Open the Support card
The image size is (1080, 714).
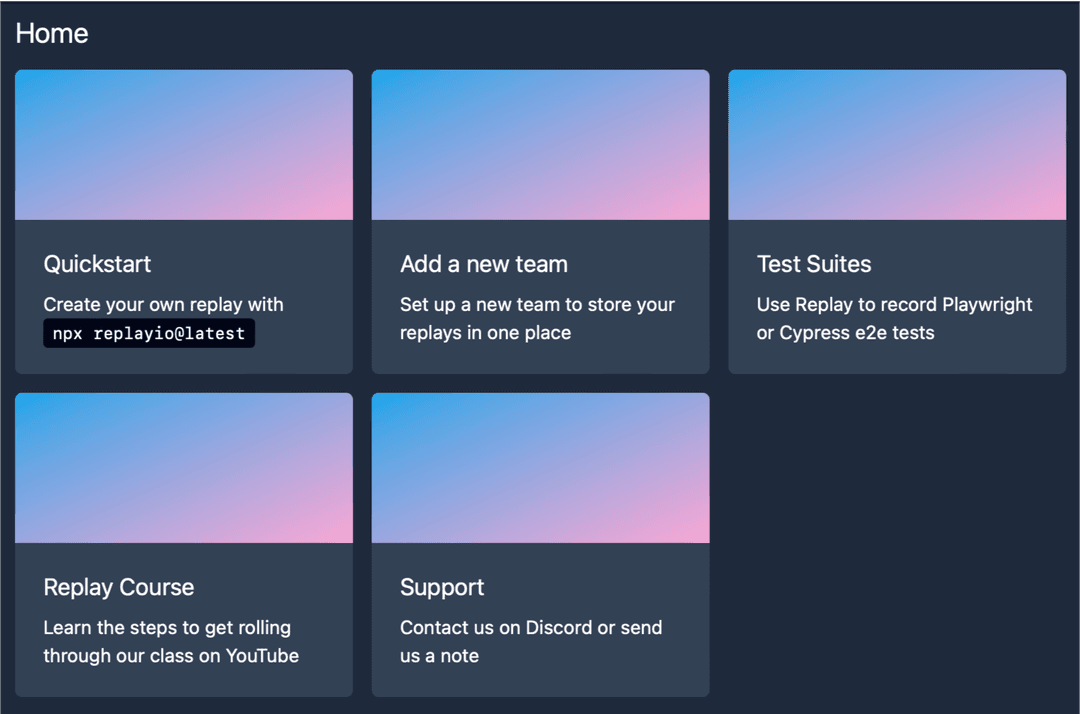[x=540, y=545]
